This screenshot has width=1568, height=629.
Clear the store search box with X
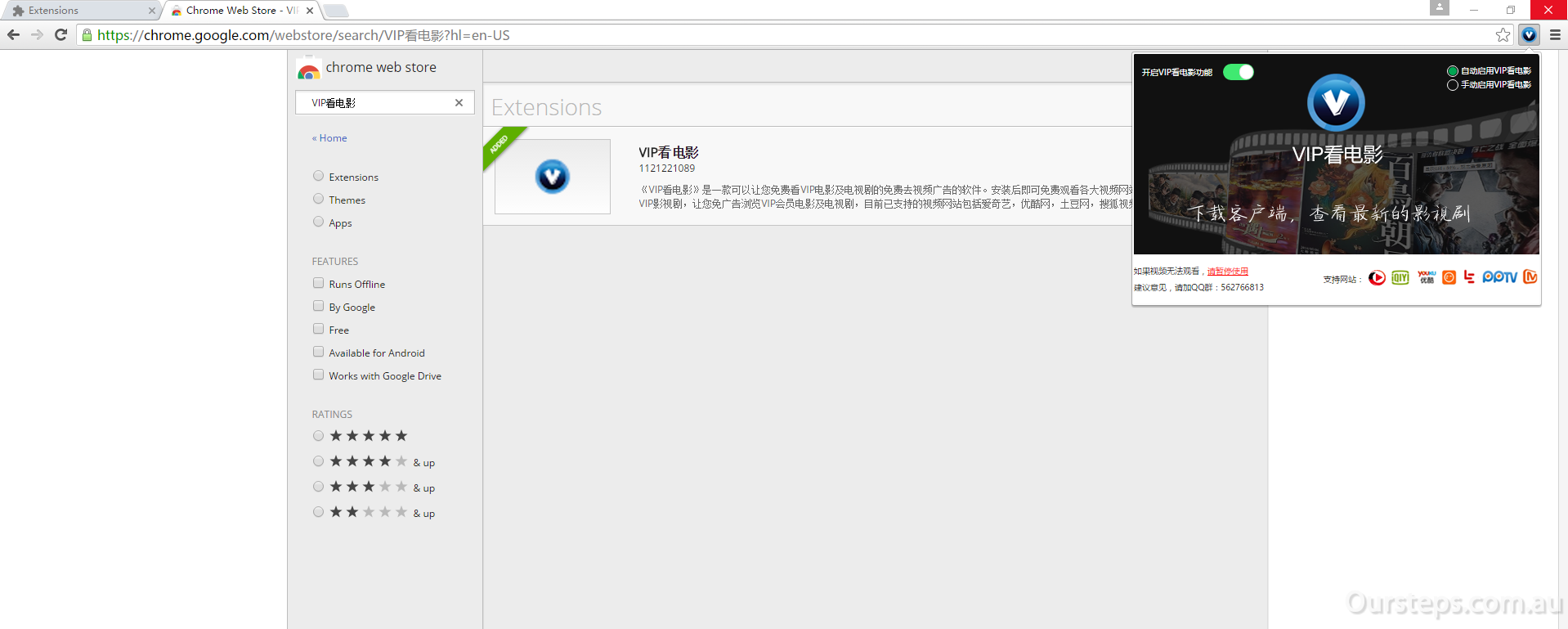pos(459,103)
